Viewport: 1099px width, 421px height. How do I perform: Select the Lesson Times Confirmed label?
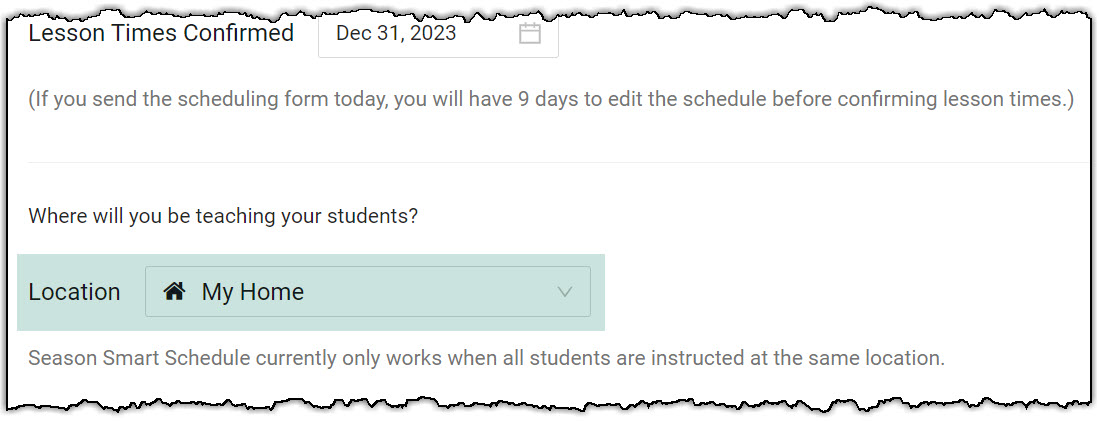(161, 33)
